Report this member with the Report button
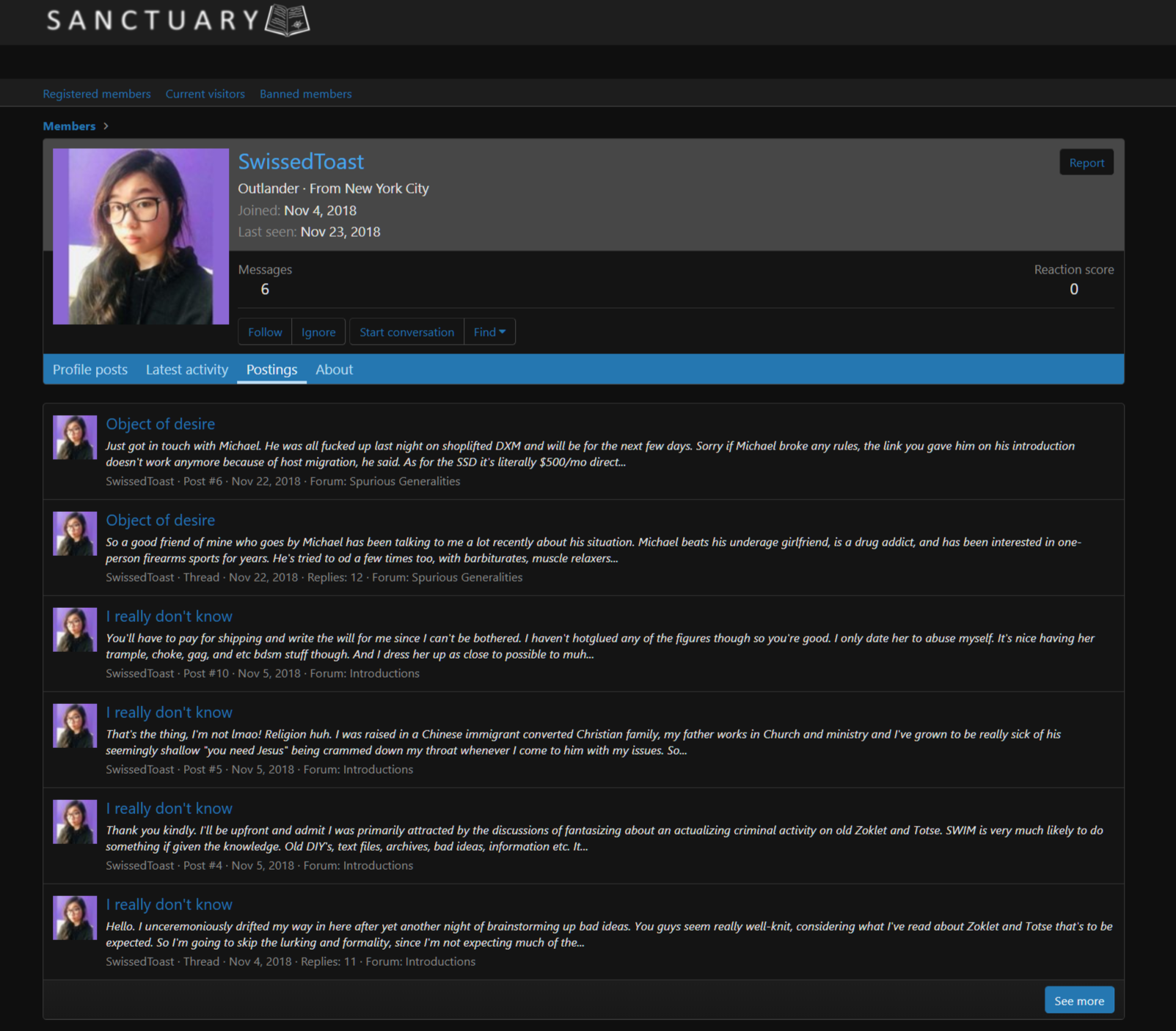This screenshot has width=1176, height=1031. click(x=1086, y=163)
